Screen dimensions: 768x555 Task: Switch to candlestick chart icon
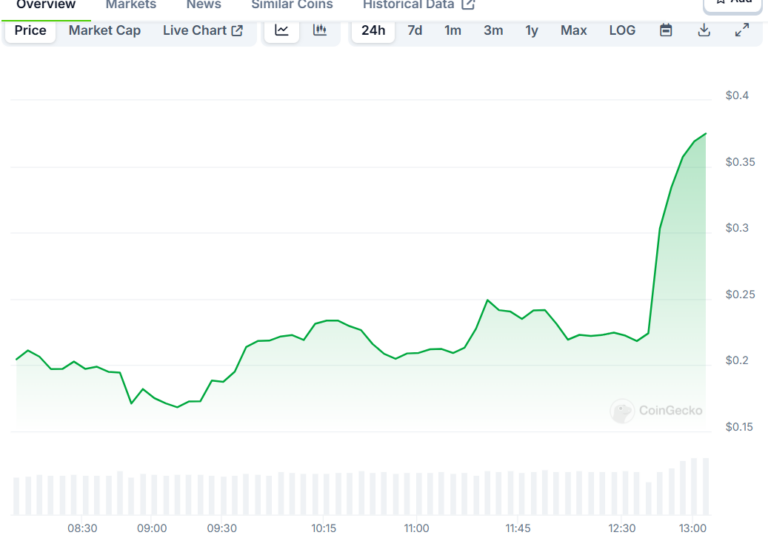coord(320,30)
